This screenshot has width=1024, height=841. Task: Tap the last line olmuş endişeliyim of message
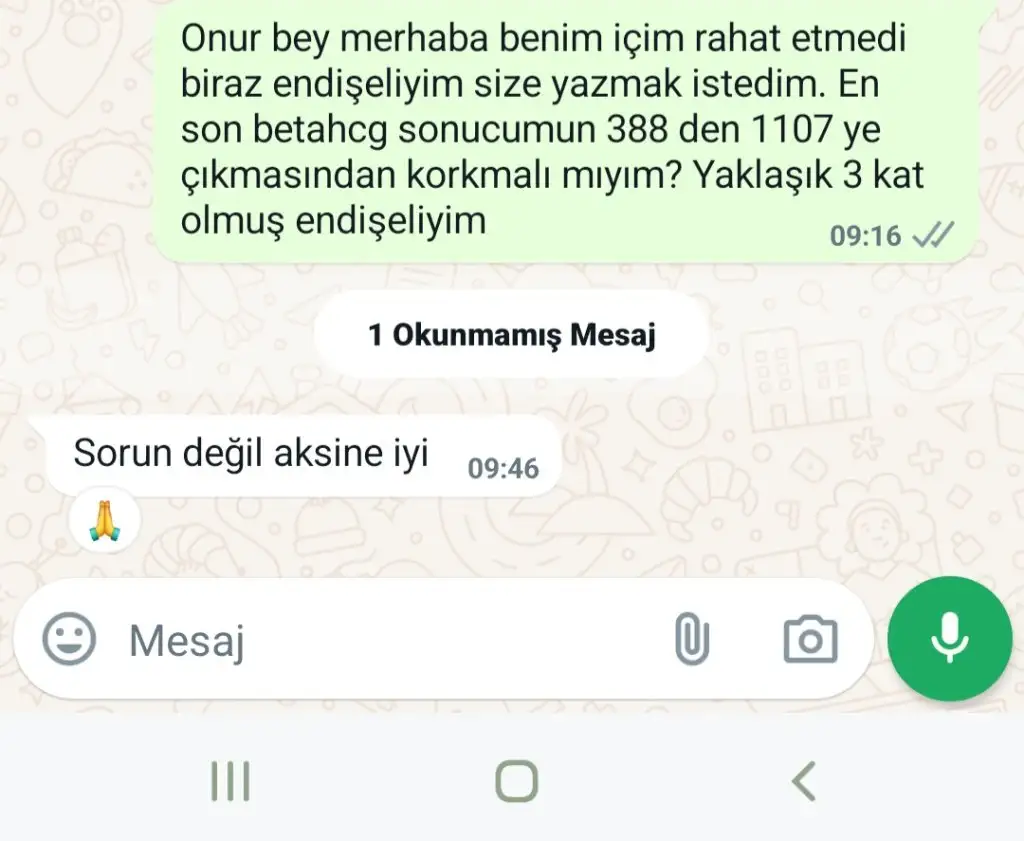pyautogui.click(x=334, y=221)
